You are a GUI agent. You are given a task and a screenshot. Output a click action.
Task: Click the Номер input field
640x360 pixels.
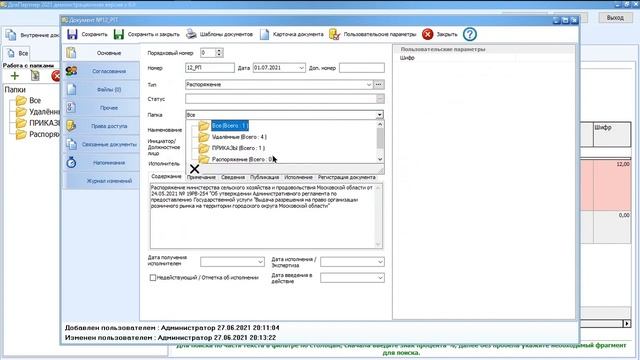point(210,68)
